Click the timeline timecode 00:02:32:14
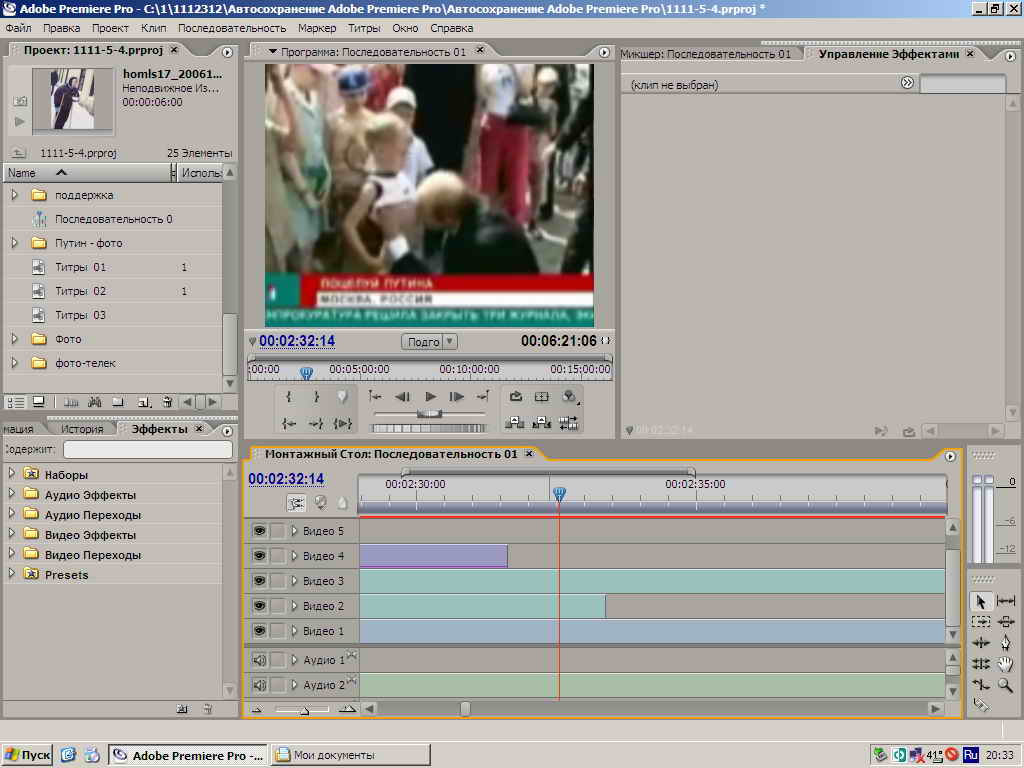This screenshot has width=1024, height=768. [286, 479]
